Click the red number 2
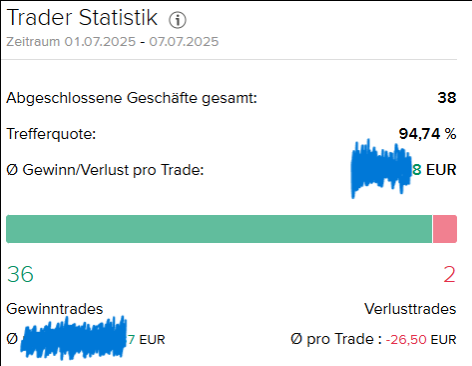Image resolution: width=472 pixels, height=366 pixels. tap(449, 275)
